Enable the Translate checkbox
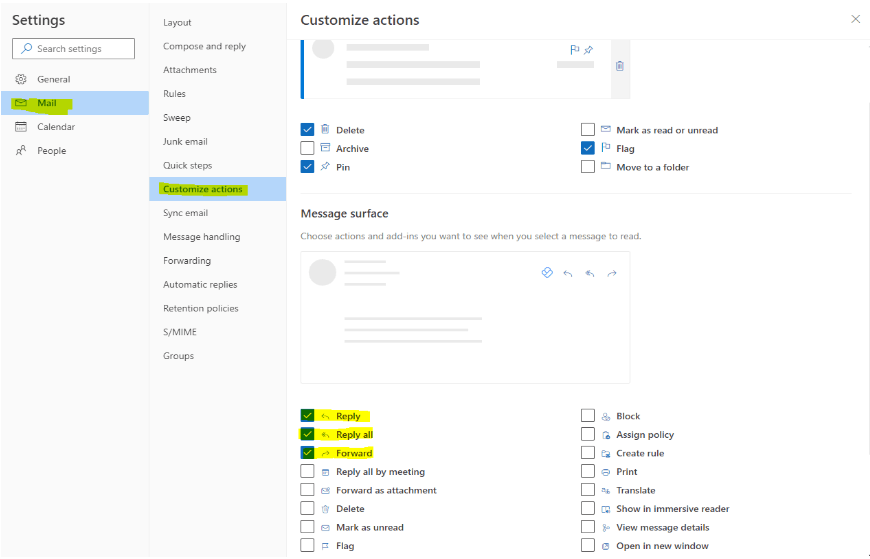This screenshot has width=870, height=559. click(588, 490)
